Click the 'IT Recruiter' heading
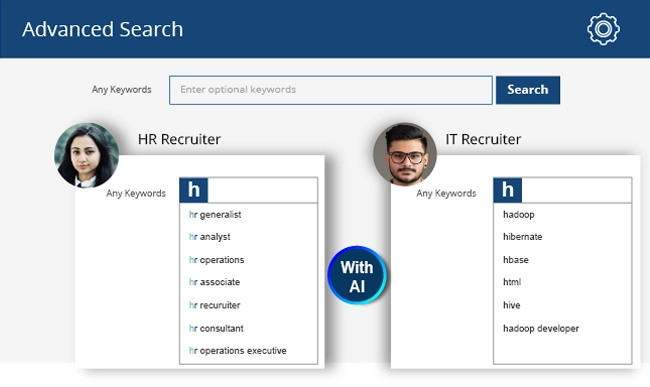Image resolution: width=650 pixels, height=387 pixels. point(483,139)
